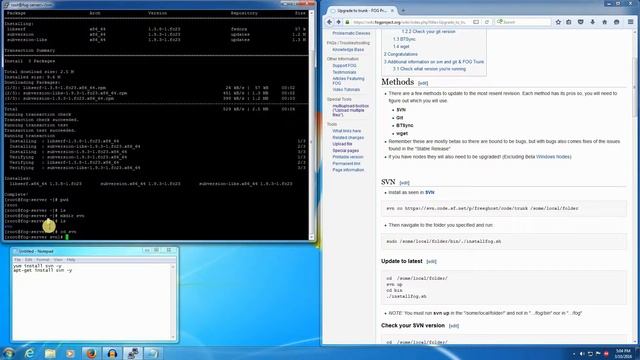Show hidden system tray icons

tap(574, 354)
